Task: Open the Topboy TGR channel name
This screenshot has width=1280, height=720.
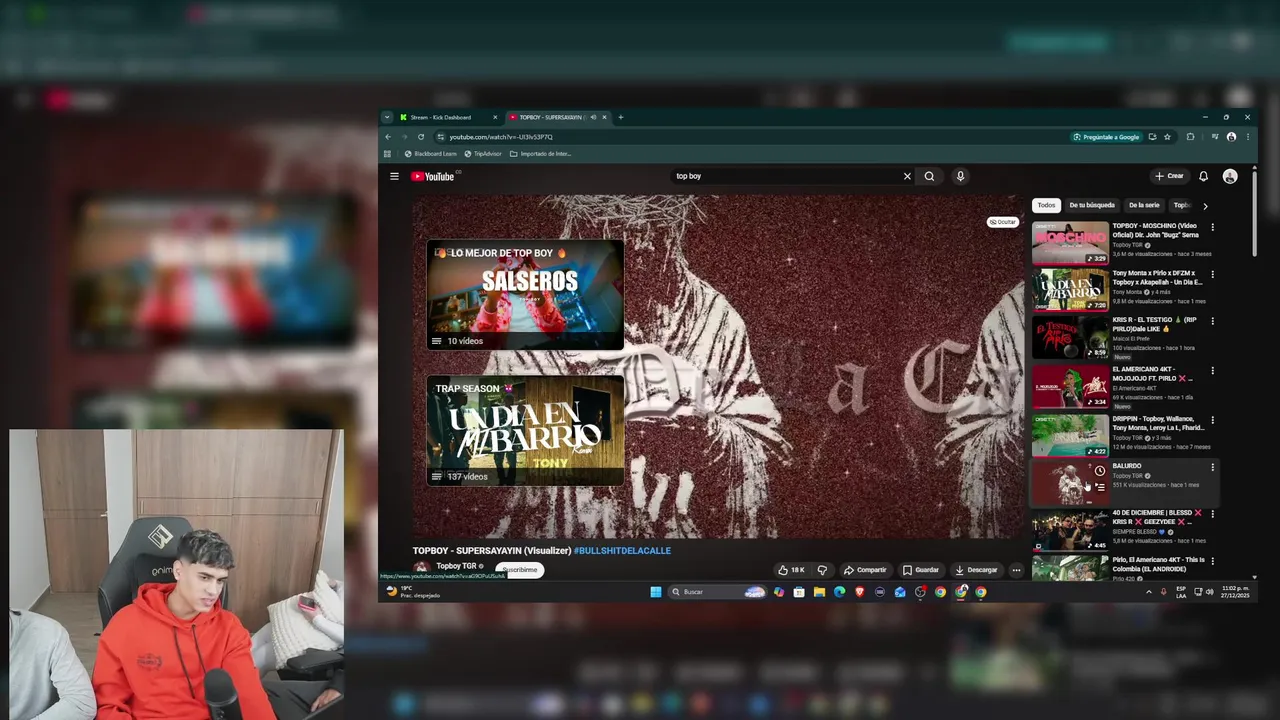Action: 456,566
